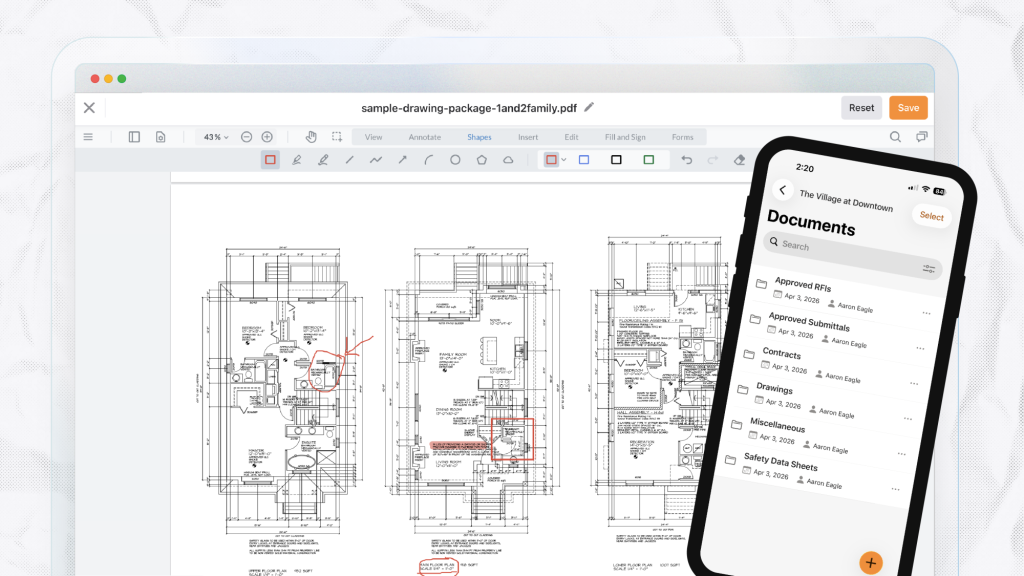Select the first freehand pen tool

coord(296,160)
